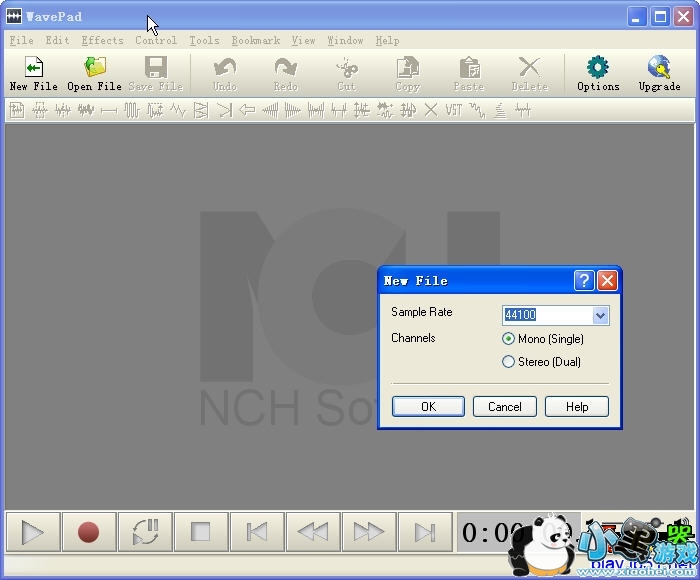Click the stacked pyramid lines effect icon
The width and height of the screenshot is (700, 580).
(500, 110)
